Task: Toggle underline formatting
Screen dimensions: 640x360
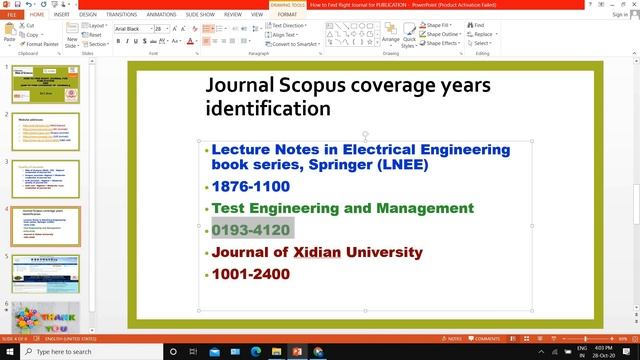Action: pyautogui.click(x=136, y=41)
